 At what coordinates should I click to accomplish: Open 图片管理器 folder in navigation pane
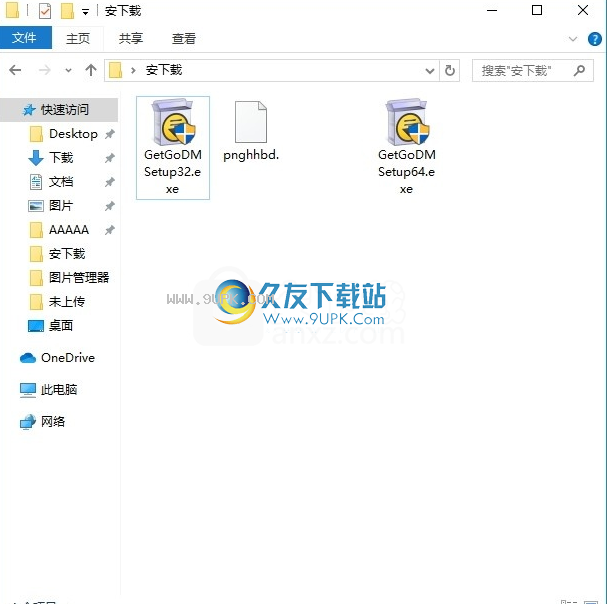pyautogui.click(x=69, y=278)
